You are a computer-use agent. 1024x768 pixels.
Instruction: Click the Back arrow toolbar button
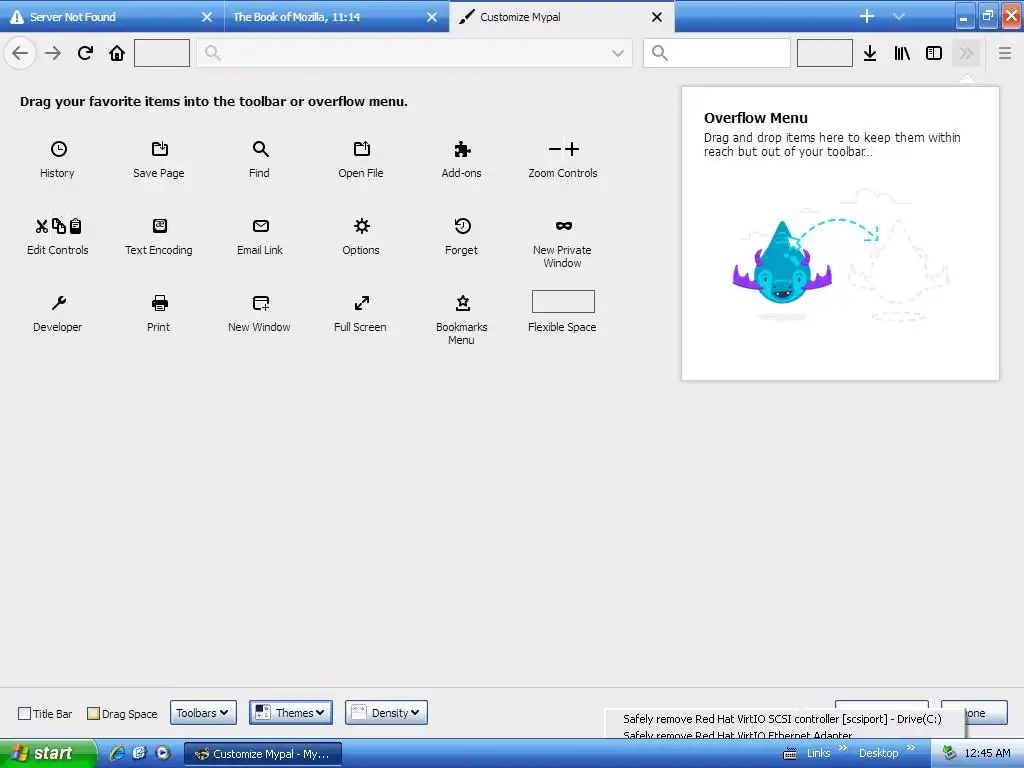click(x=20, y=53)
